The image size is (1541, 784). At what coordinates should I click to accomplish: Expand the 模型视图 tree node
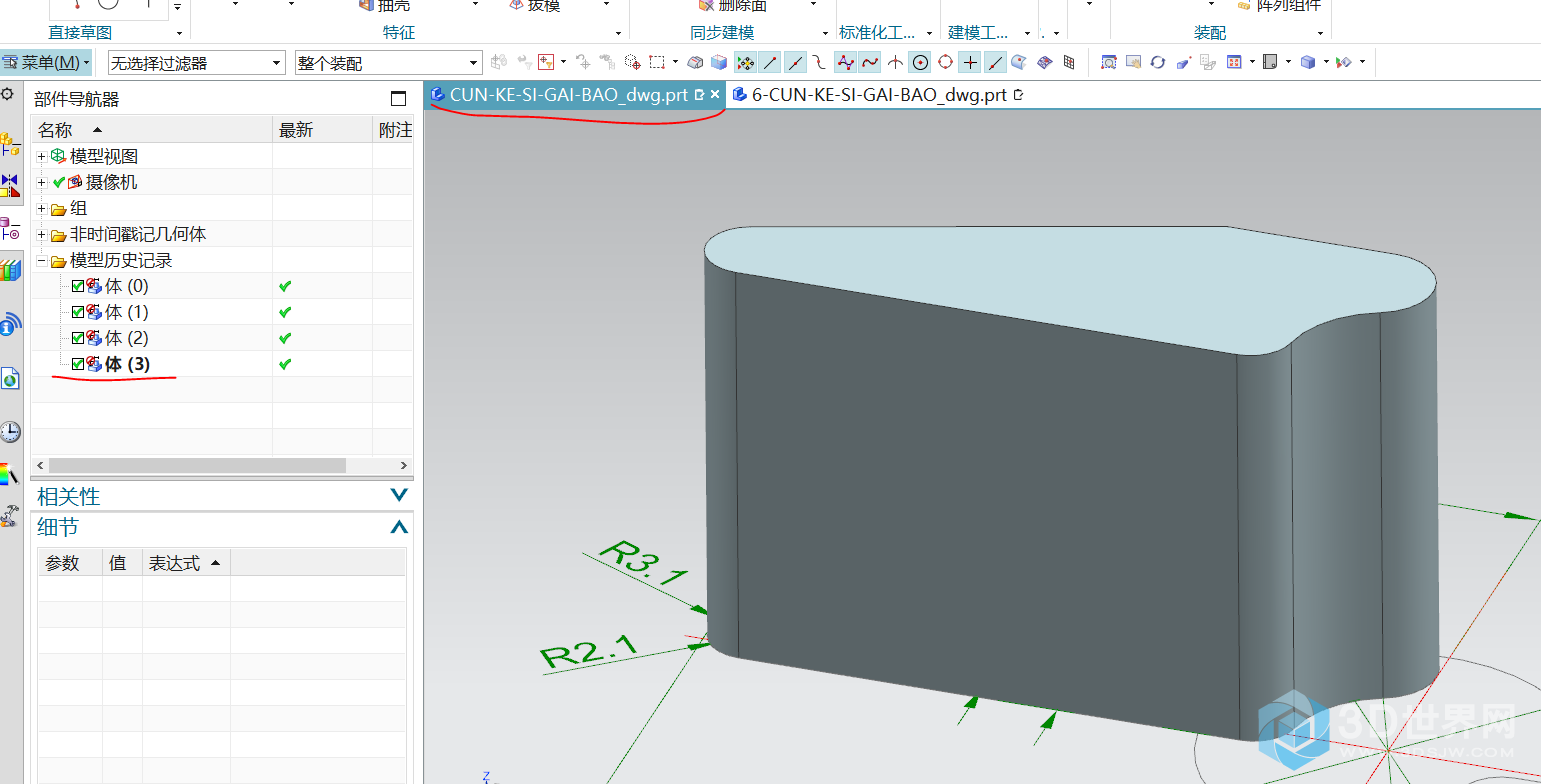tap(41, 157)
